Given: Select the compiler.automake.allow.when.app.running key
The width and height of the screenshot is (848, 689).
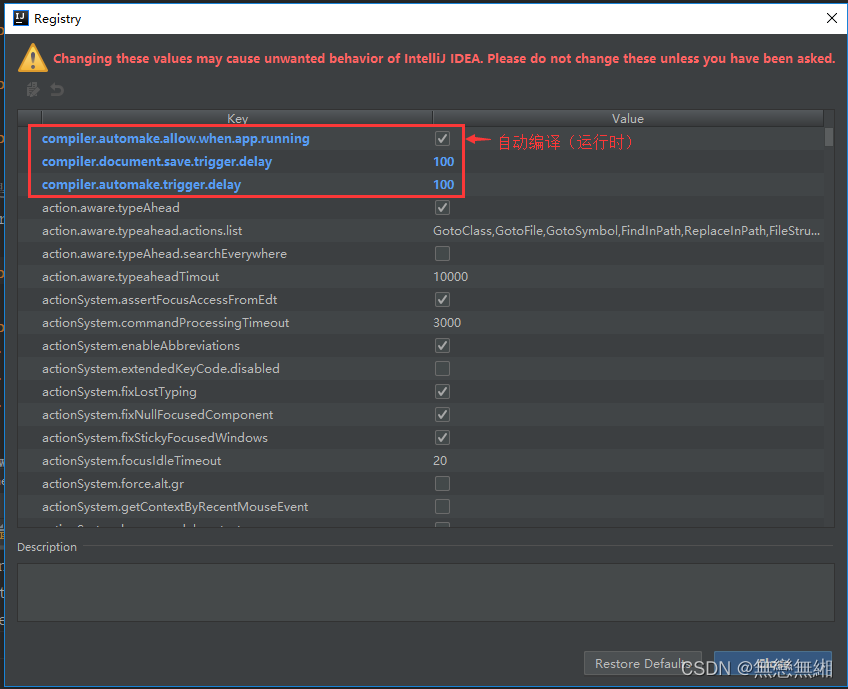Looking at the screenshot, I should pos(176,139).
